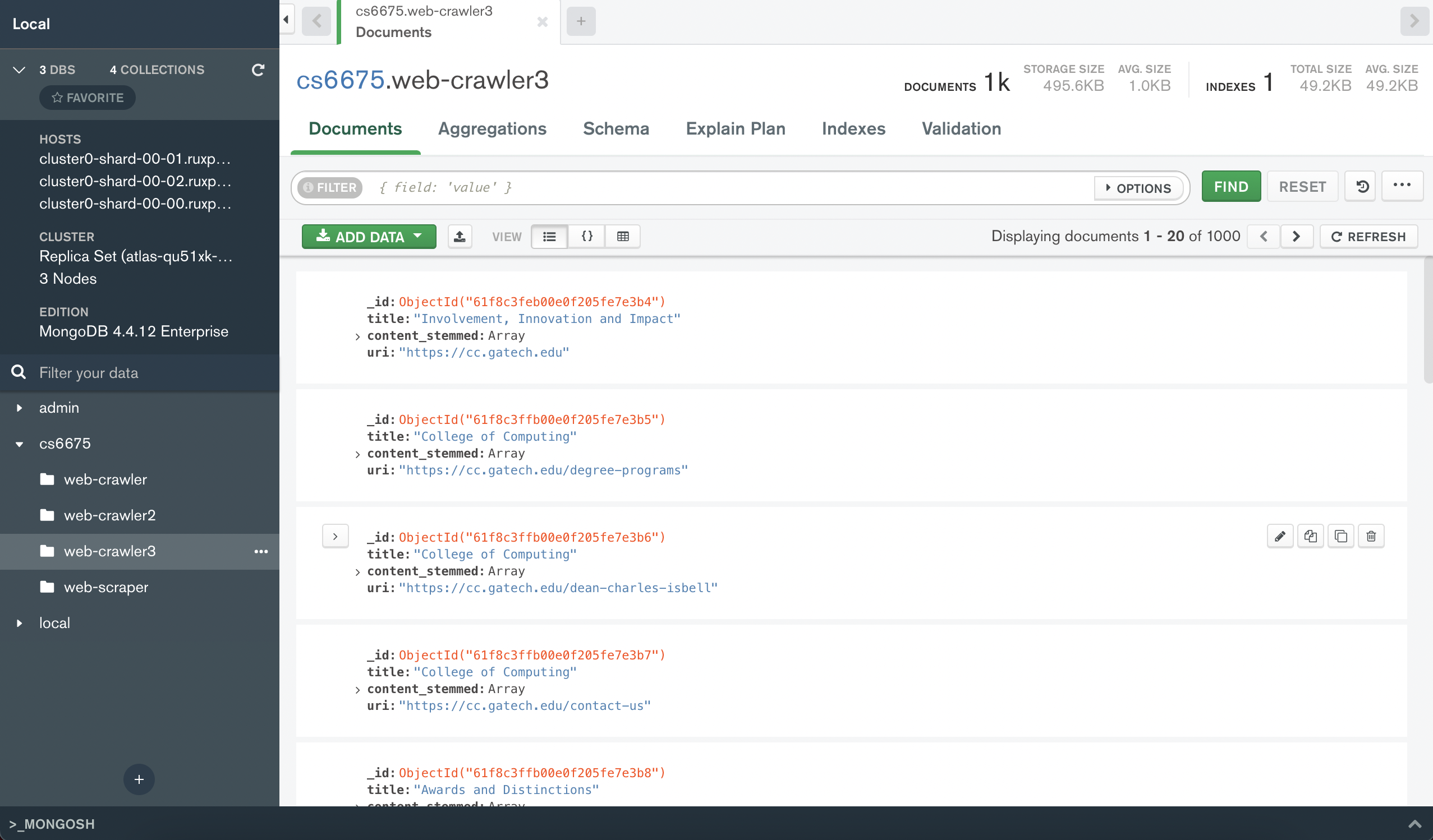The height and width of the screenshot is (840, 1433).
Task: Click the upload/import data icon
Action: click(x=459, y=236)
